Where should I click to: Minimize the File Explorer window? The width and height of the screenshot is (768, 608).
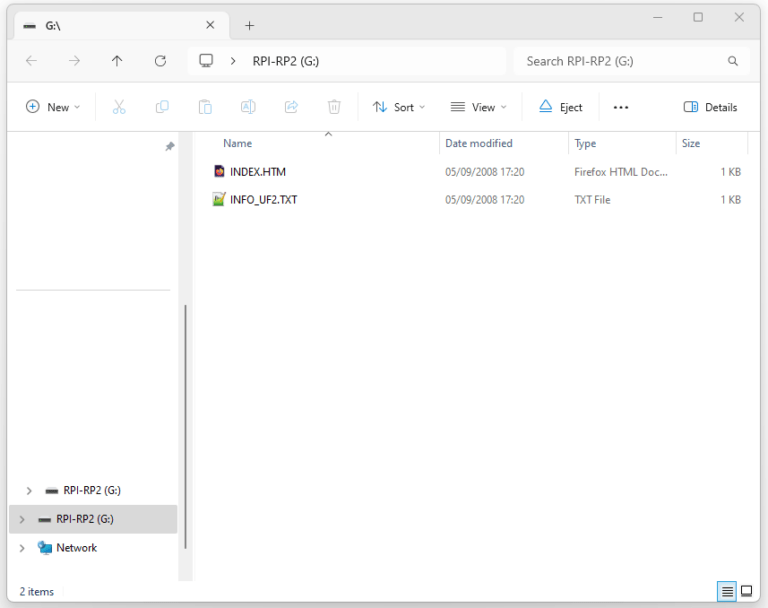point(657,18)
